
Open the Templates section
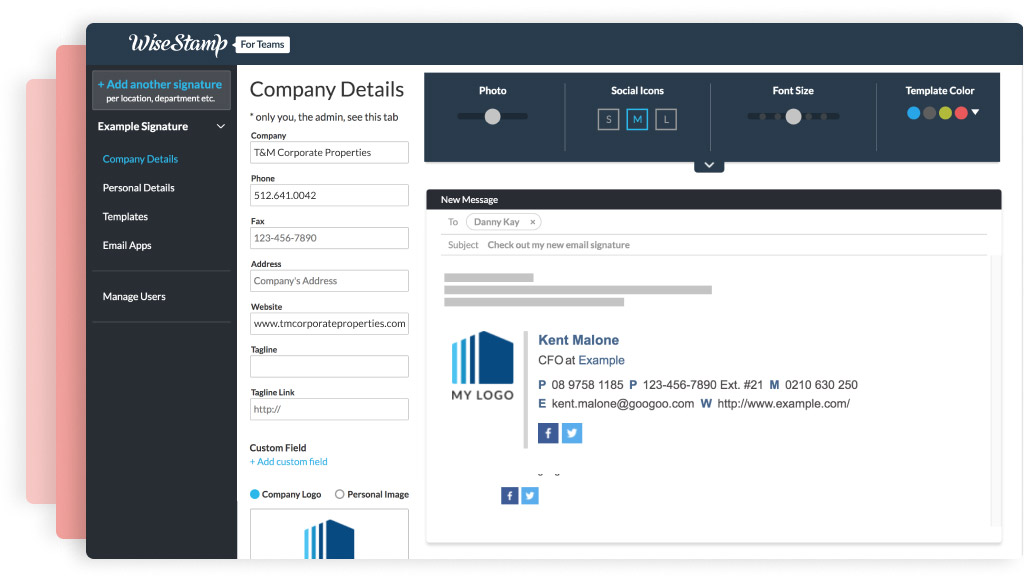pyautogui.click(x=125, y=216)
